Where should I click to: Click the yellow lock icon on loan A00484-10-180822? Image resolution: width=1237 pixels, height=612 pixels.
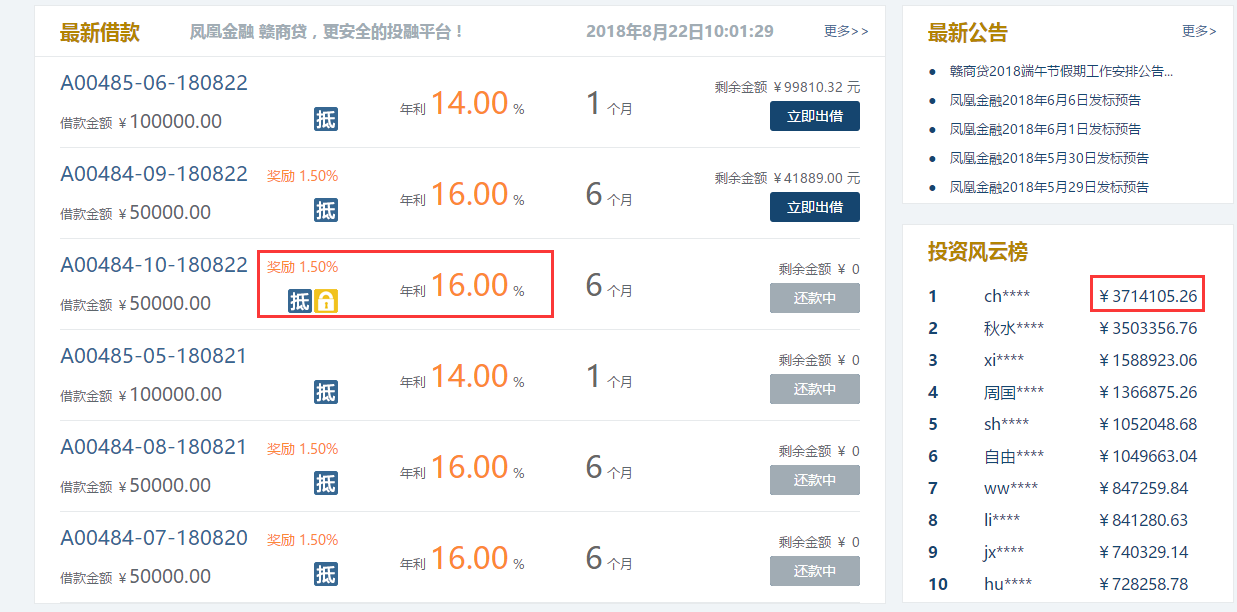pyautogui.click(x=326, y=301)
